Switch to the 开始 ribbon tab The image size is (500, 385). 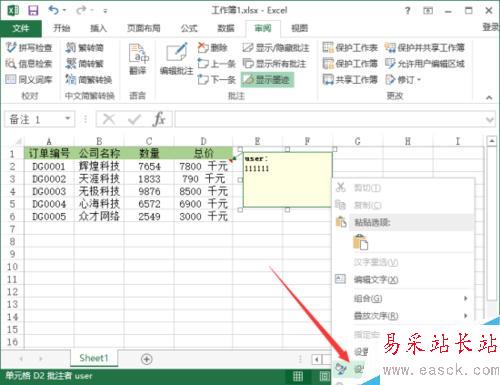(x=62, y=28)
